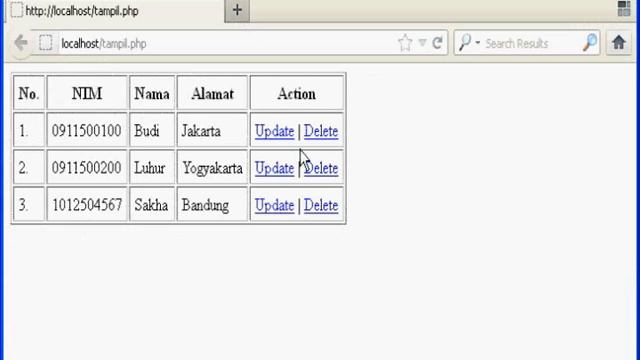Click the name cell Budi
640x360 pixels.
152,131
